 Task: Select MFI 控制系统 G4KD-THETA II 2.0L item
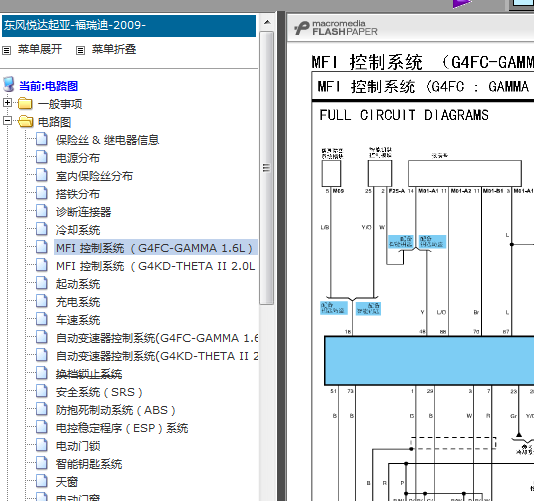click(156, 266)
